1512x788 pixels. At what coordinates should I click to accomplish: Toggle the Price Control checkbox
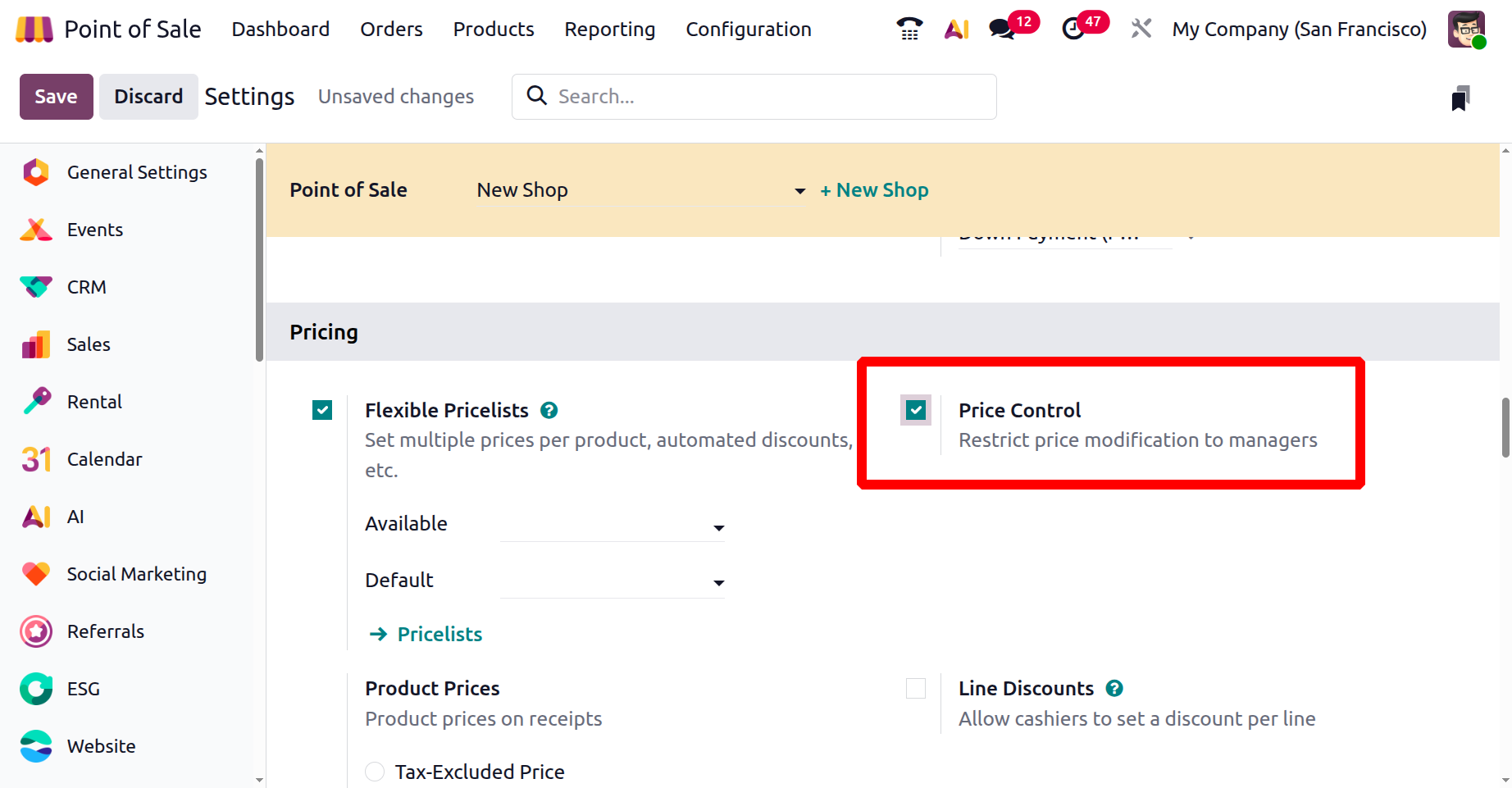point(916,410)
